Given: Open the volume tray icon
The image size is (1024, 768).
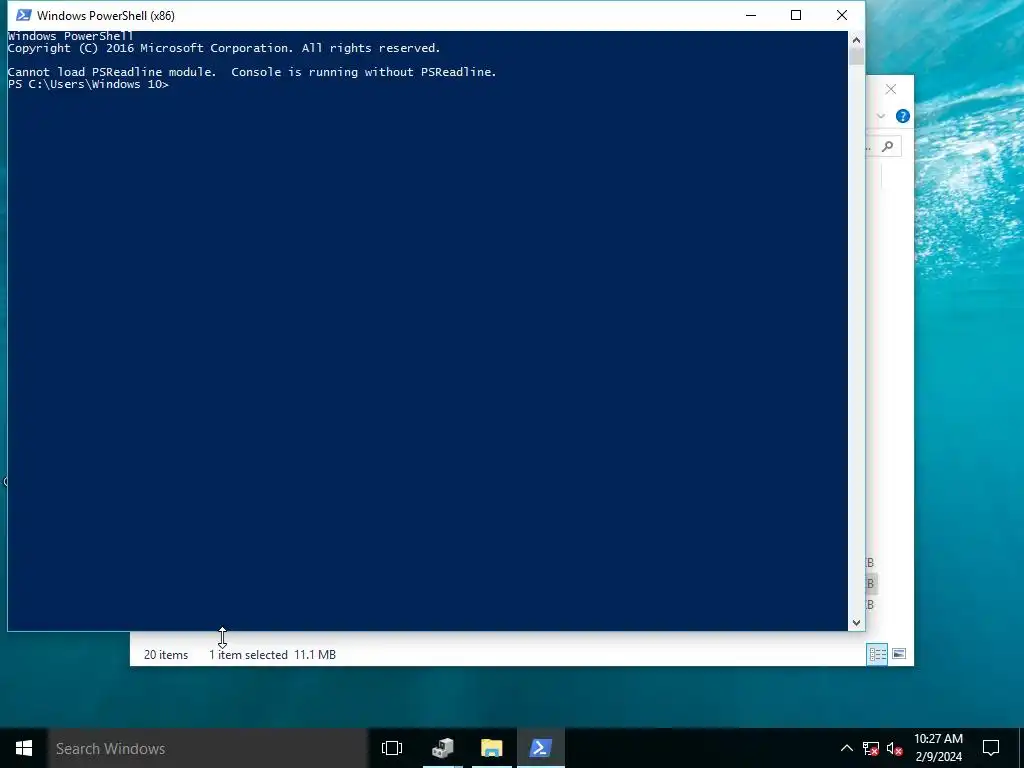Looking at the screenshot, I should point(895,748).
